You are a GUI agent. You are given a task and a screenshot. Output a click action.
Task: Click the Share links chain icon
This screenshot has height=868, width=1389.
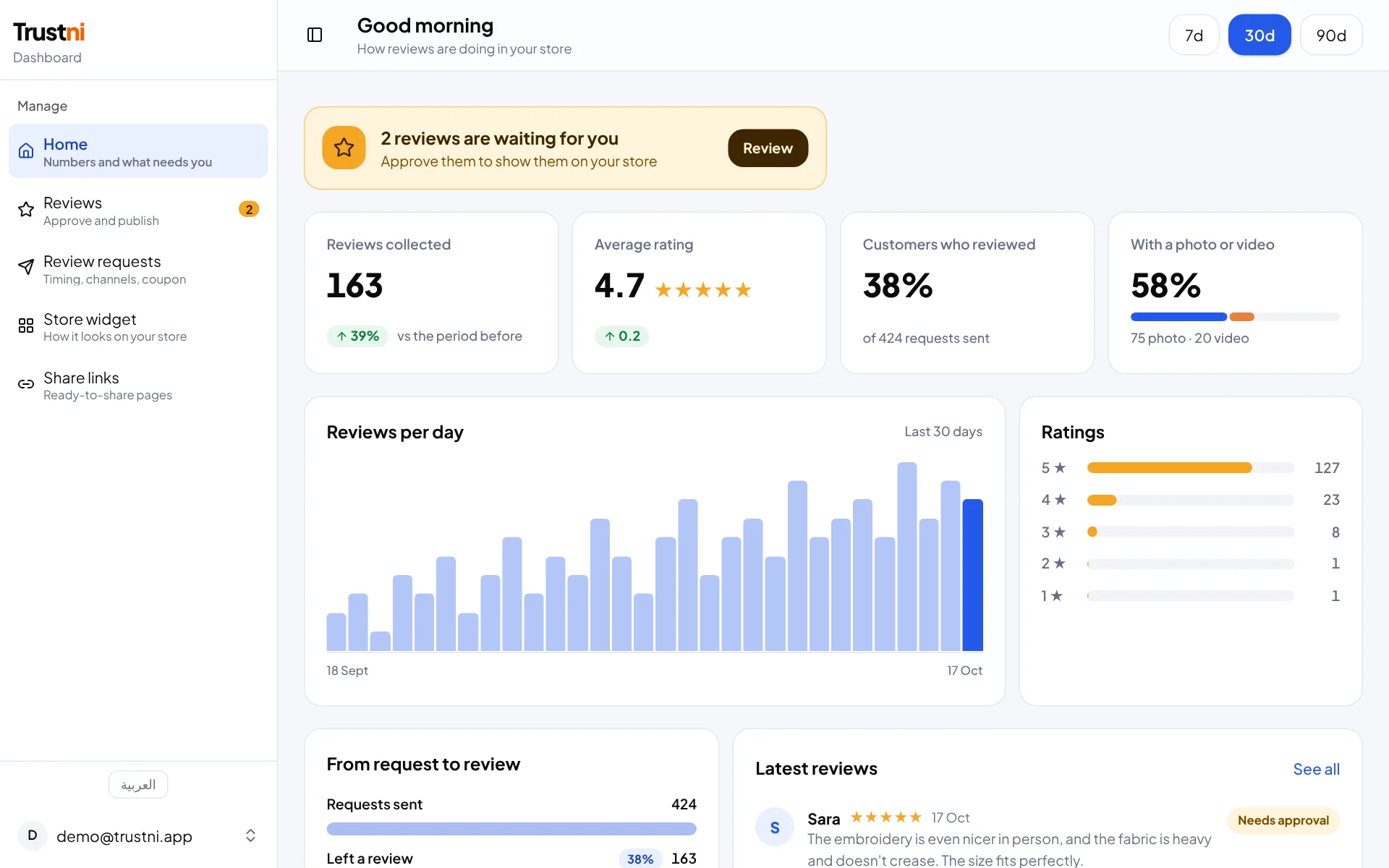26,384
